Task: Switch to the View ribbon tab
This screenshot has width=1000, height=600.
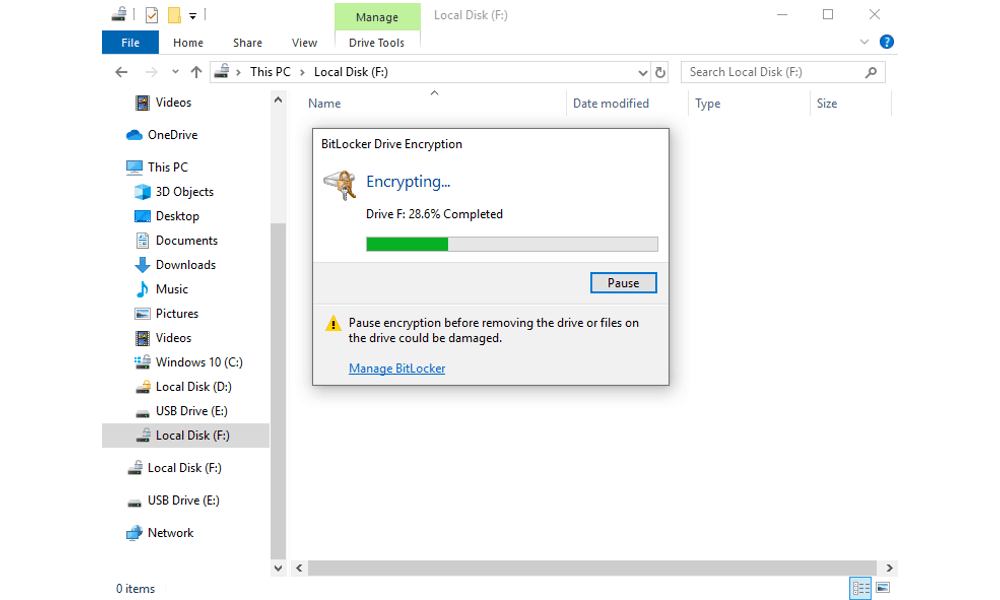Action: 304,43
